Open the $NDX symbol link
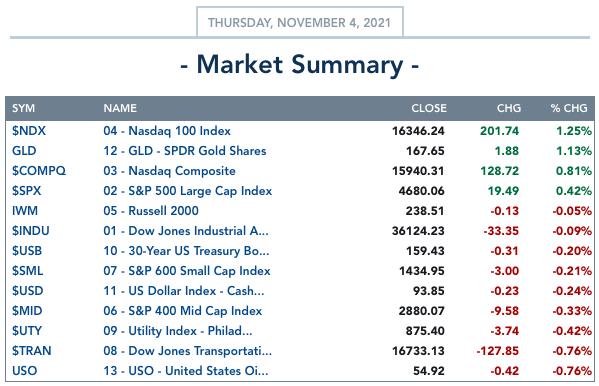The image size is (599, 386). [29, 131]
